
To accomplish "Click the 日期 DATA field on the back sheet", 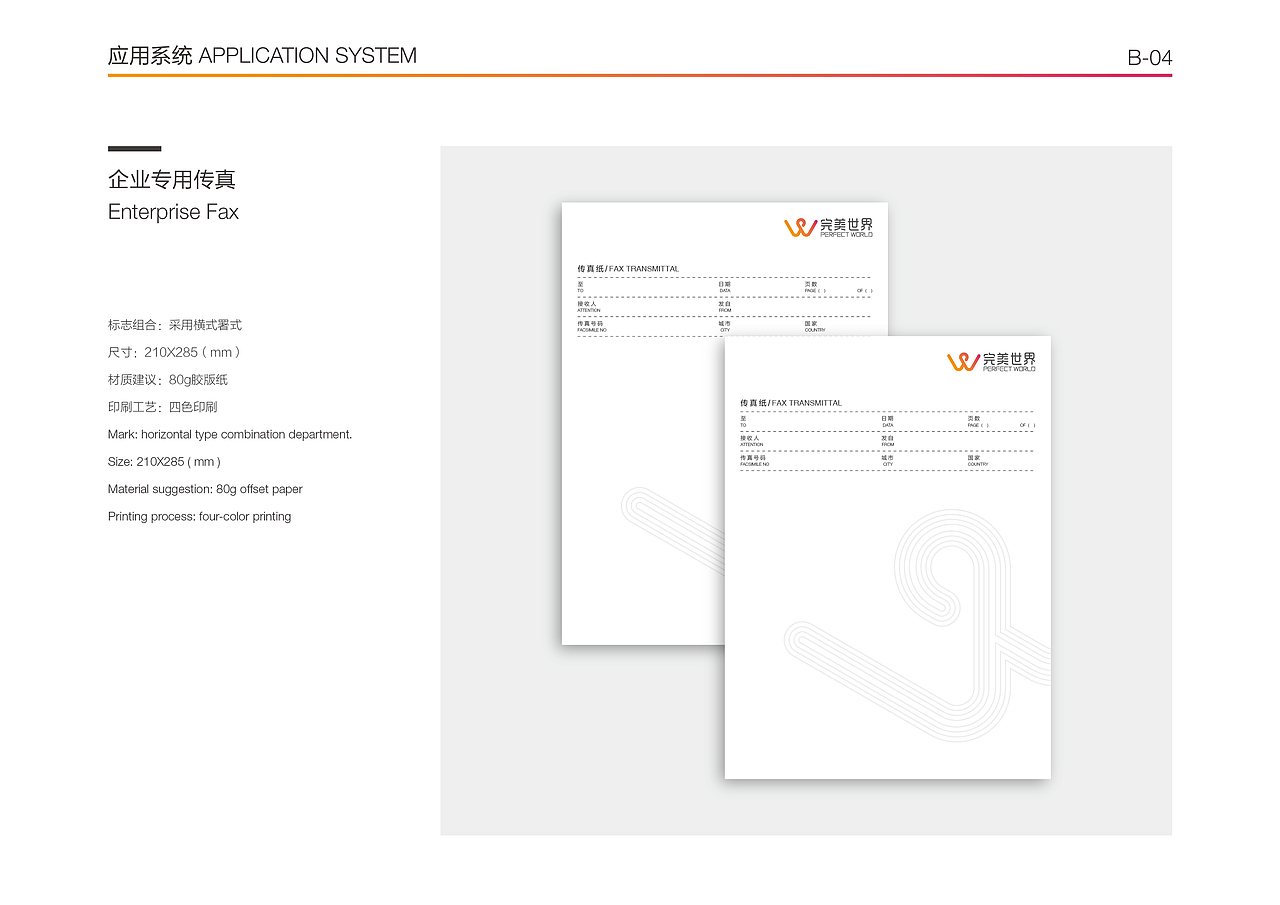I will coord(725,287).
